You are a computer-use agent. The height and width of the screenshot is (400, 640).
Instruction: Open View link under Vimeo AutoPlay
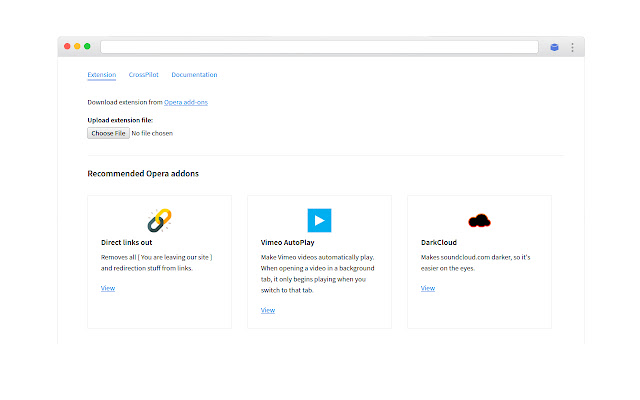pos(268,310)
